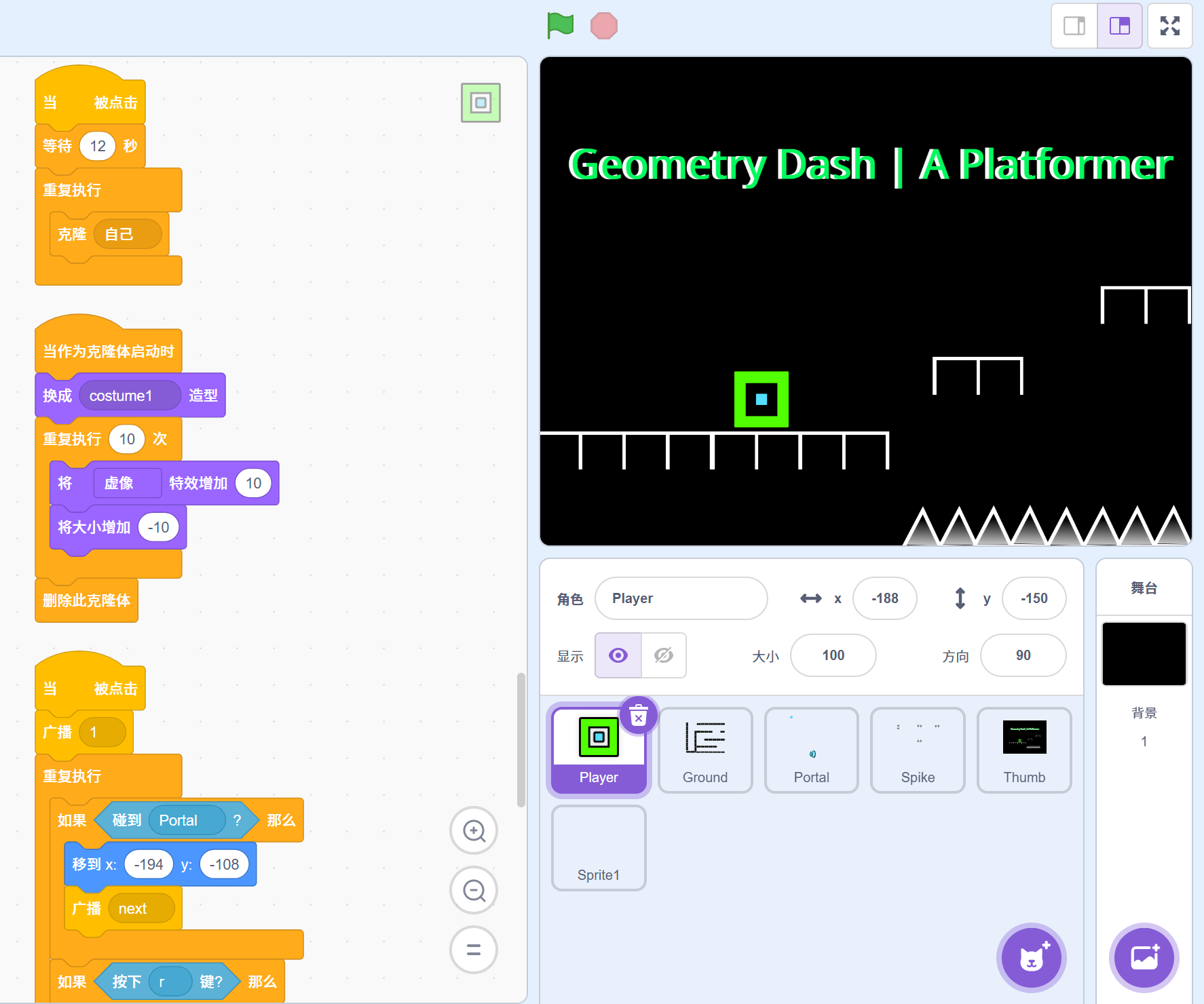The height and width of the screenshot is (1004, 1204).
Task: Zoom out the code workspace
Action: 474,890
